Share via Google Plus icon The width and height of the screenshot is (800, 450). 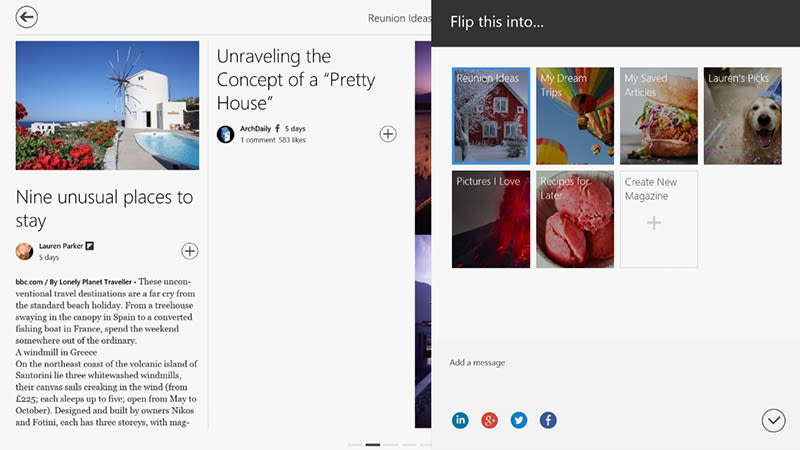[489, 420]
